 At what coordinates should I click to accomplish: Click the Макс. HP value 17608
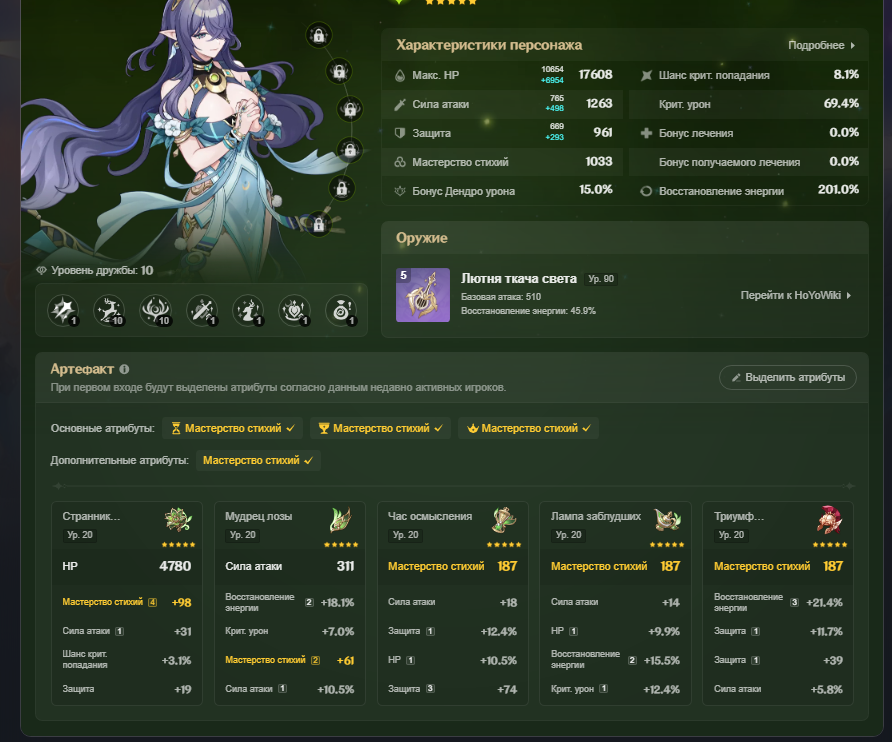coord(596,75)
